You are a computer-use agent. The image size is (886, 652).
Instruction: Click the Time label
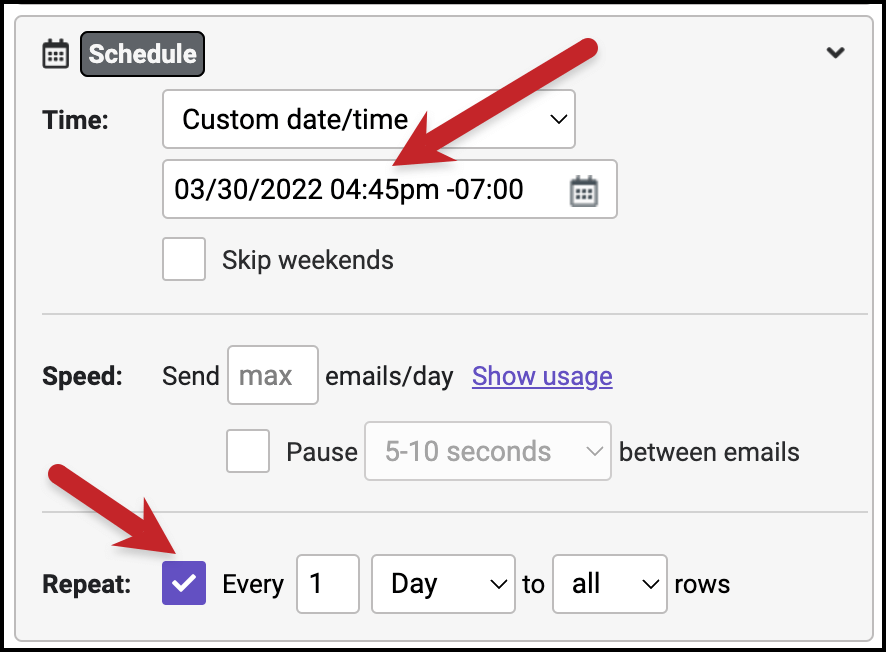point(75,120)
